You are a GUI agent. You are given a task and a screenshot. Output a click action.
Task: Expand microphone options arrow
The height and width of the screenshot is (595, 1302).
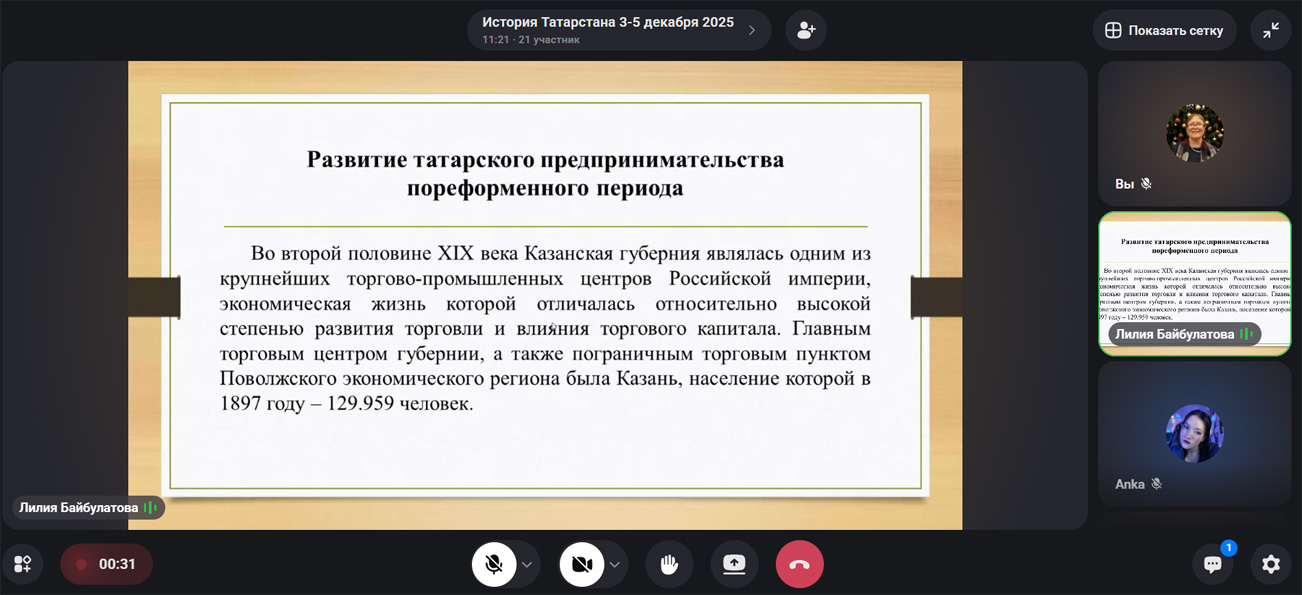pyautogui.click(x=527, y=565)
